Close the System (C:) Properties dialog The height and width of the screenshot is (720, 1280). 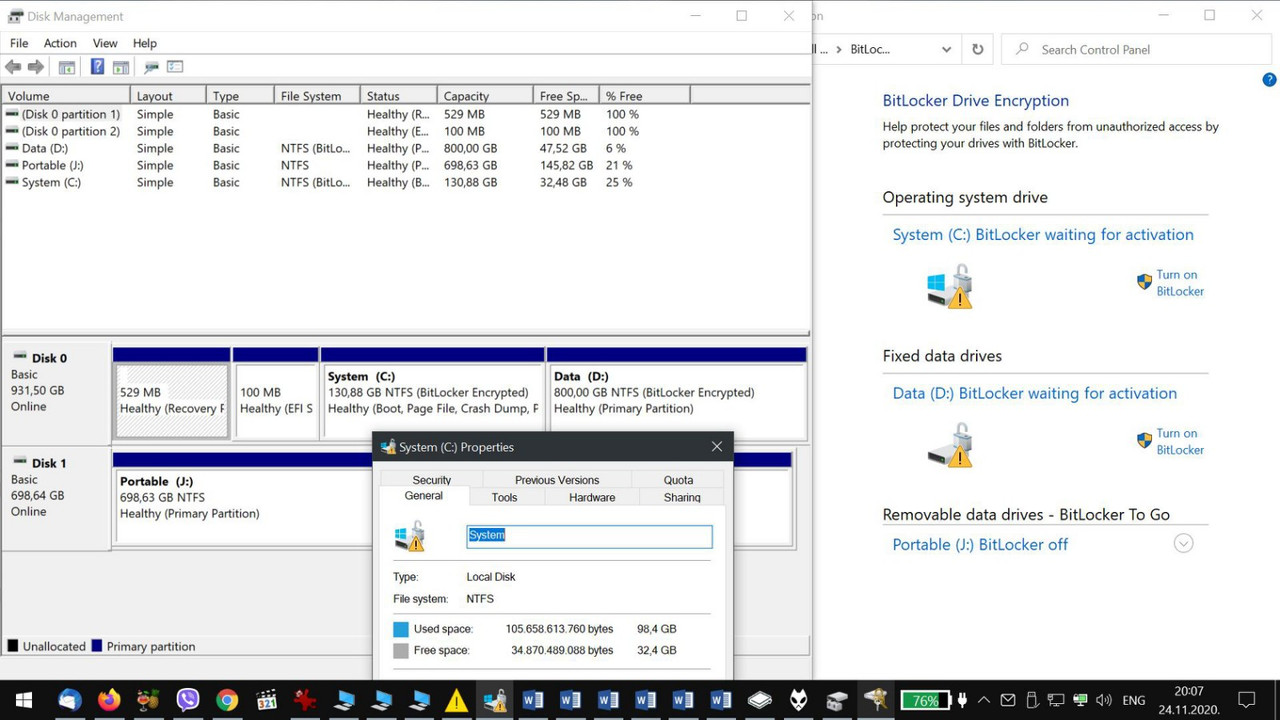(716, 447)
